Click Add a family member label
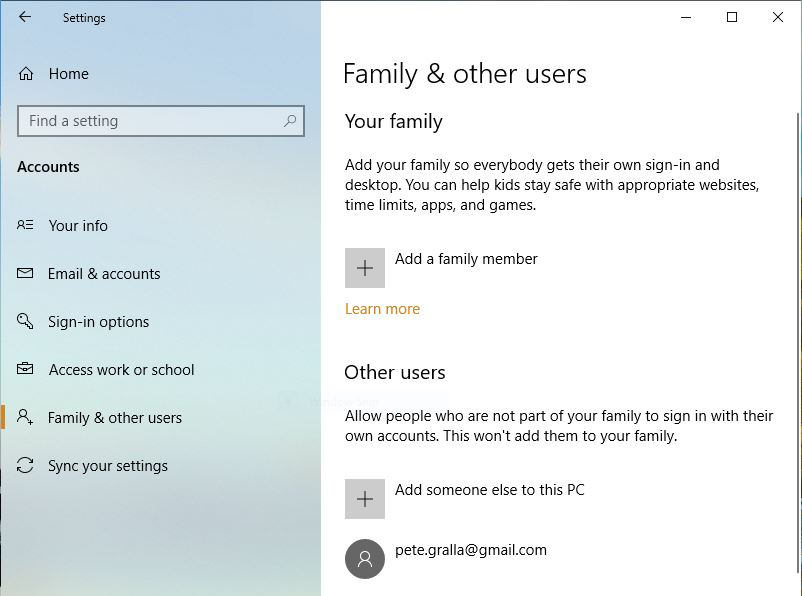Viewport: 802px width, 596px height. click(466, 259)
